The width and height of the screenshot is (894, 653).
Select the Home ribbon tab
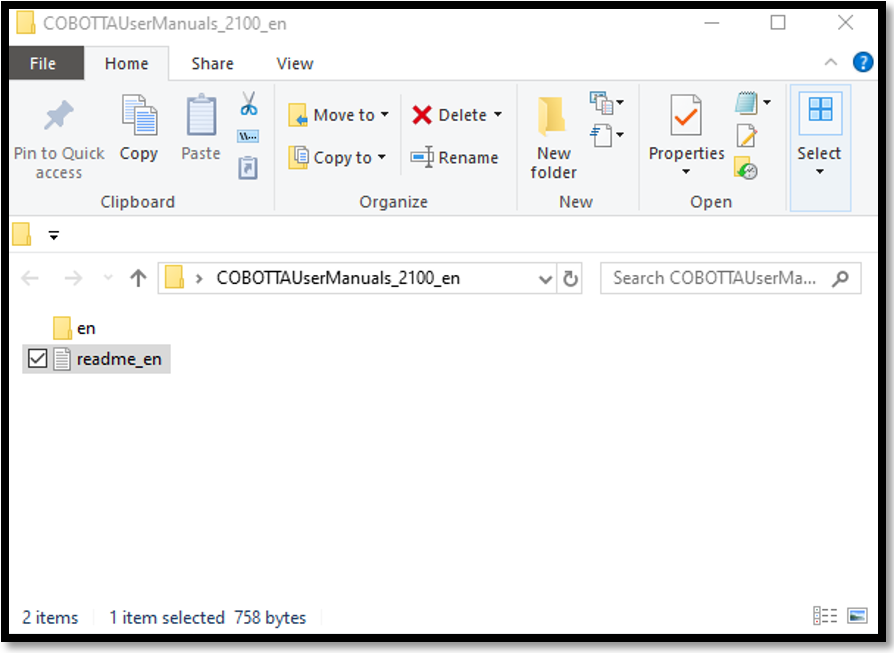coord(127,63)
